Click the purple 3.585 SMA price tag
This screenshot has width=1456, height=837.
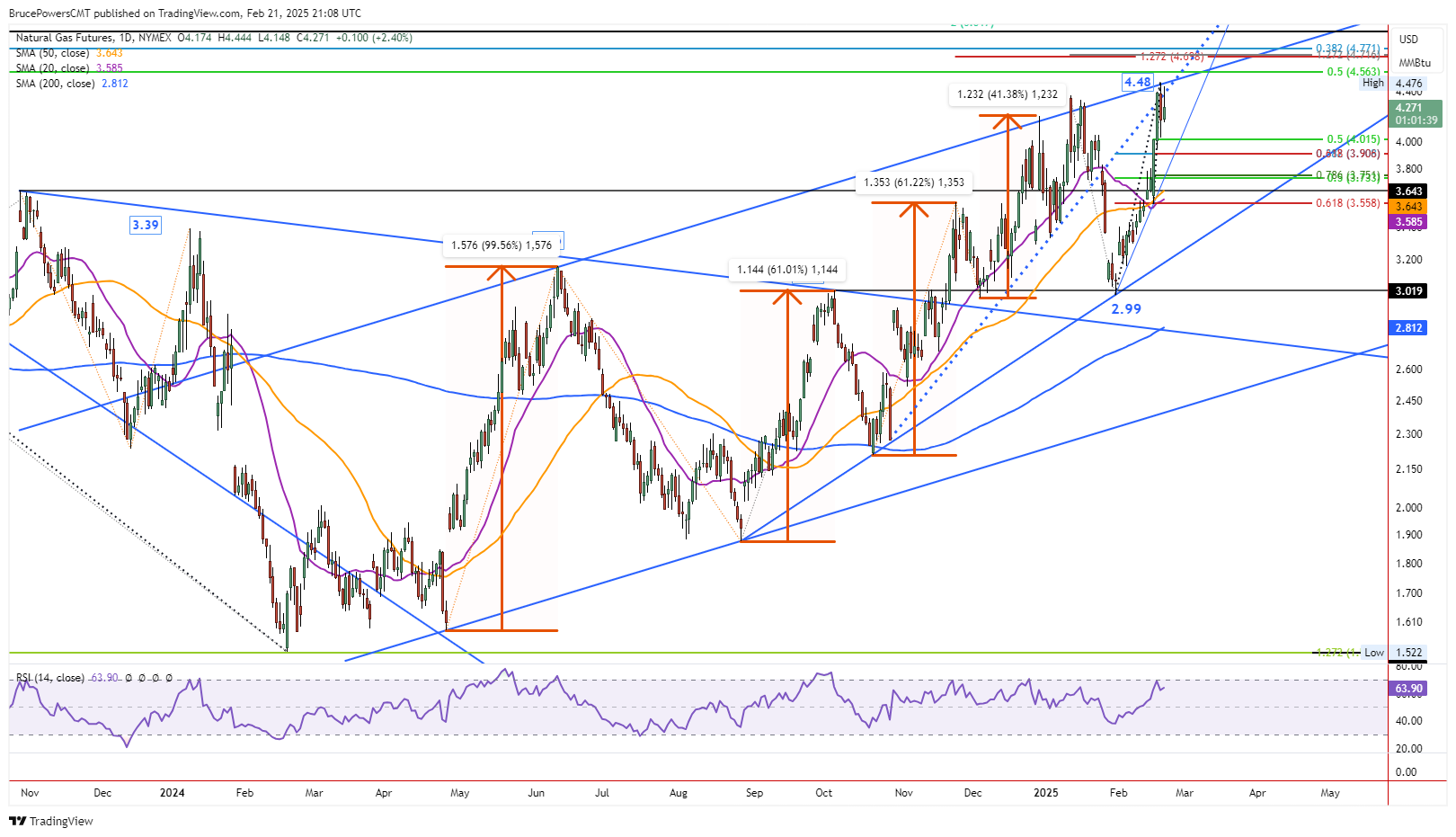(x=1408, y=222)
